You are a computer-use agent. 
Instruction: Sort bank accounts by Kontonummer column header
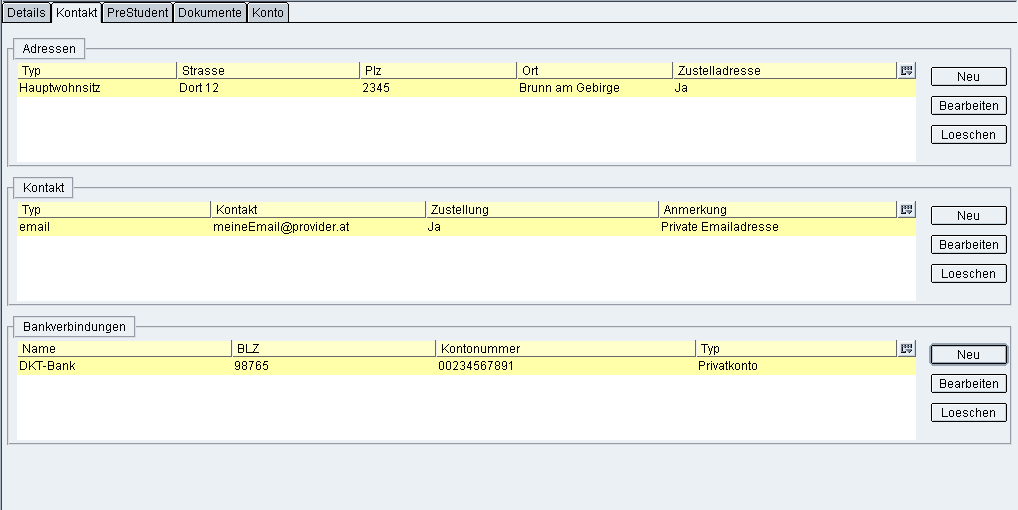pyautogui.click(x=564, y=349)
